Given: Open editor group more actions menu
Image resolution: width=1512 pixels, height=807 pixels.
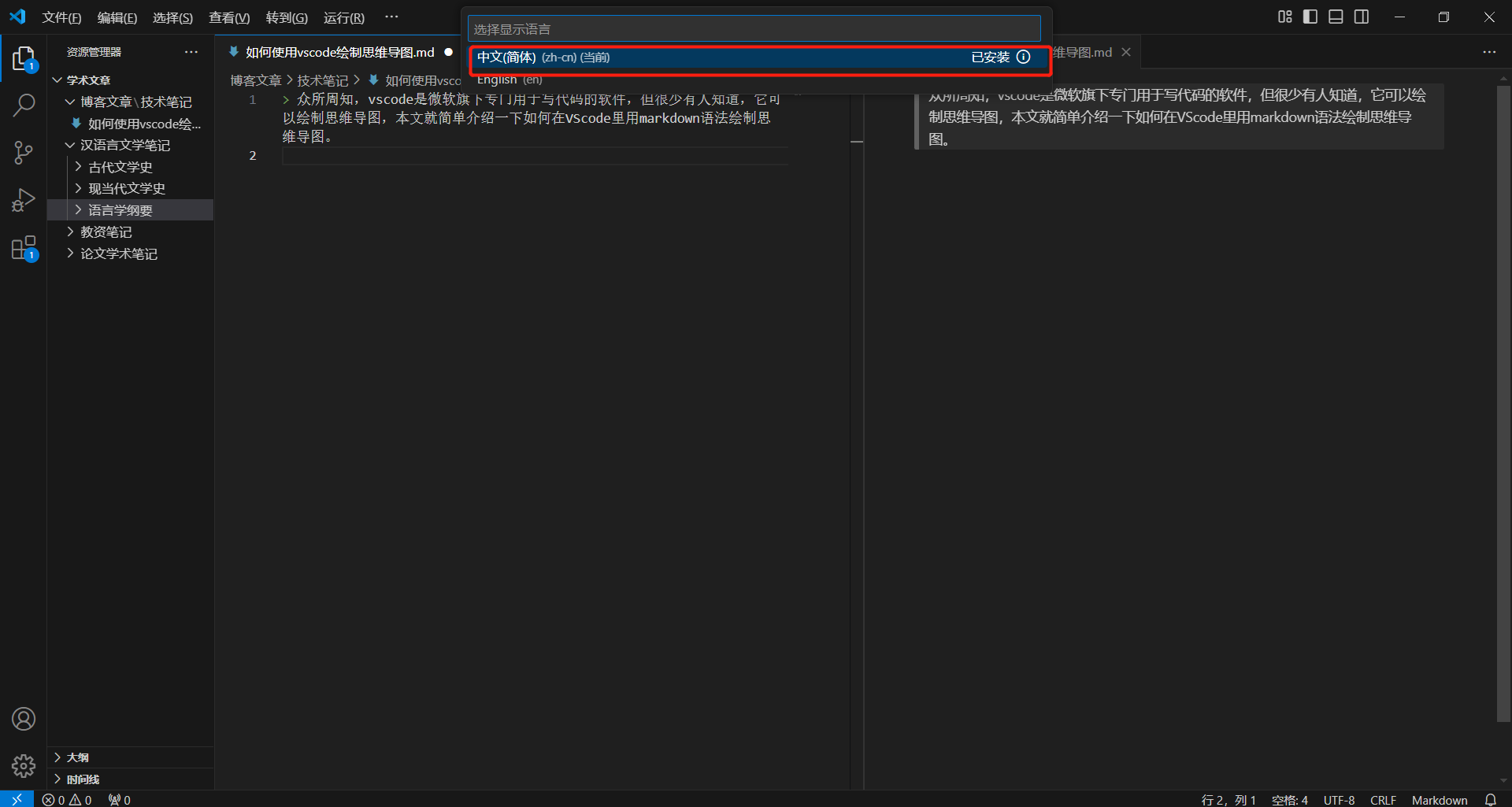Looking at the screenshot, I should pyautogui.click(x=1488, y=52).
